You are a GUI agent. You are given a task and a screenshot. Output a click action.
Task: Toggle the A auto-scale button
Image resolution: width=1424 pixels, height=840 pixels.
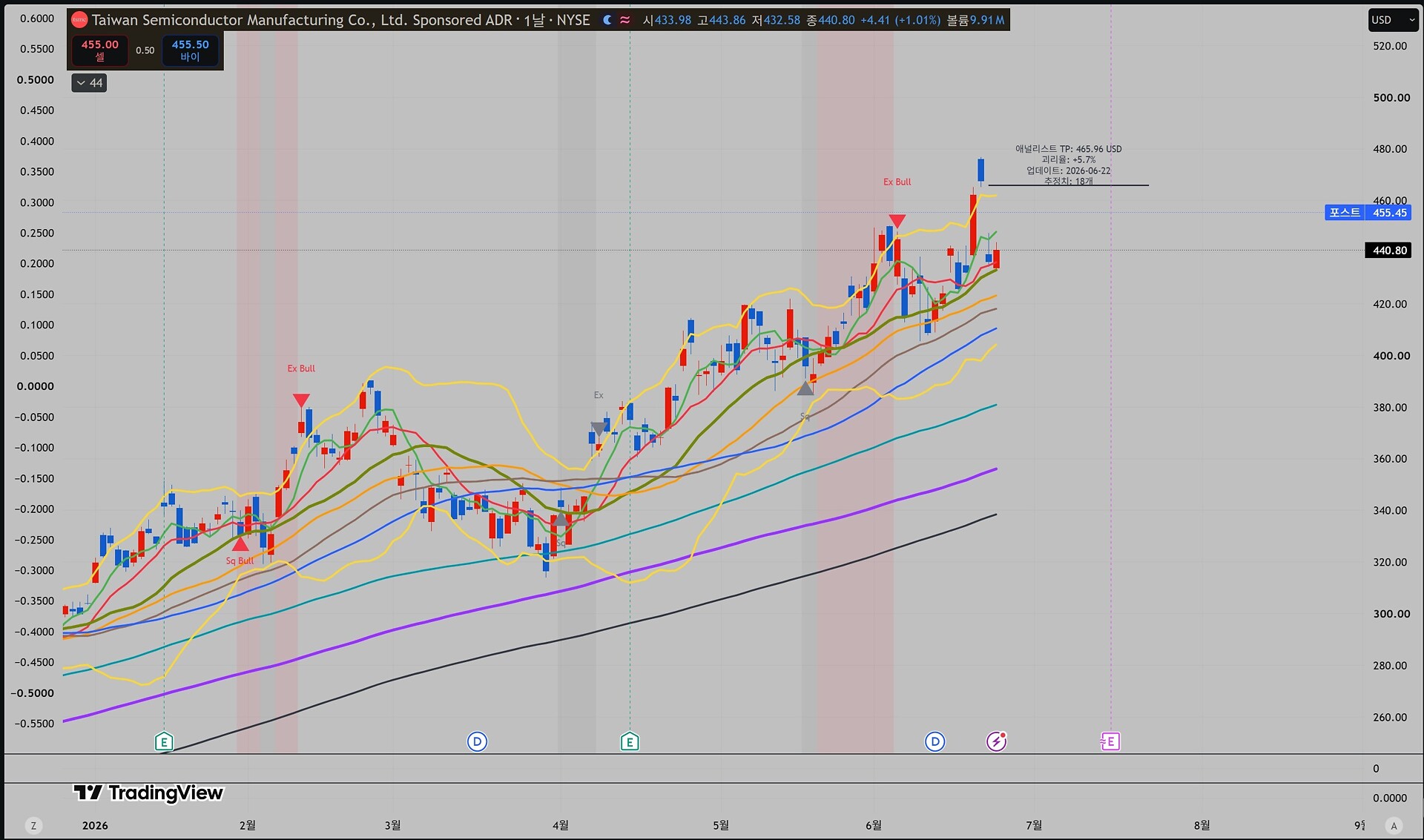1394,825
